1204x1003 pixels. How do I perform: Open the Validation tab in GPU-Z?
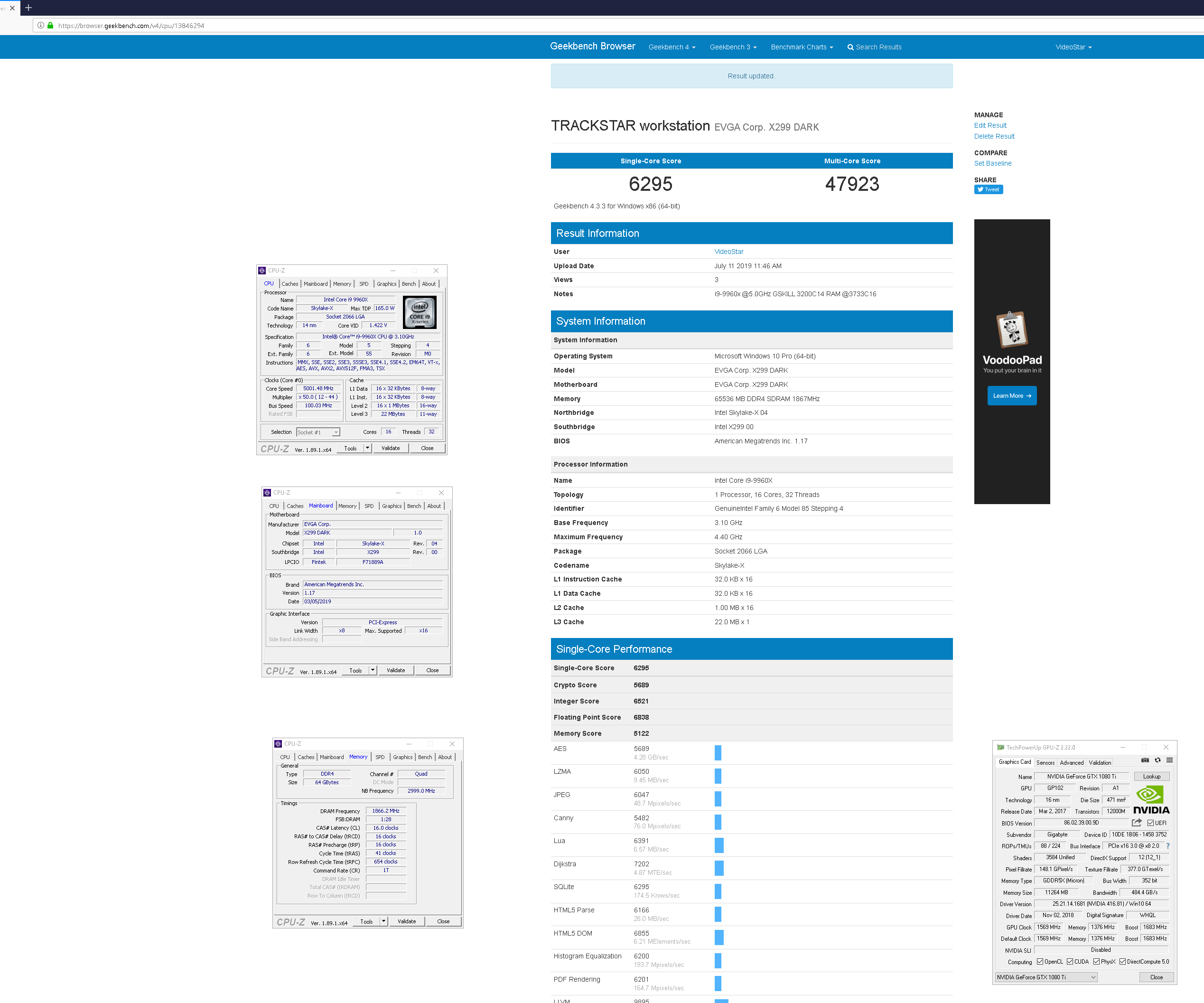(x=1100, y=763)
